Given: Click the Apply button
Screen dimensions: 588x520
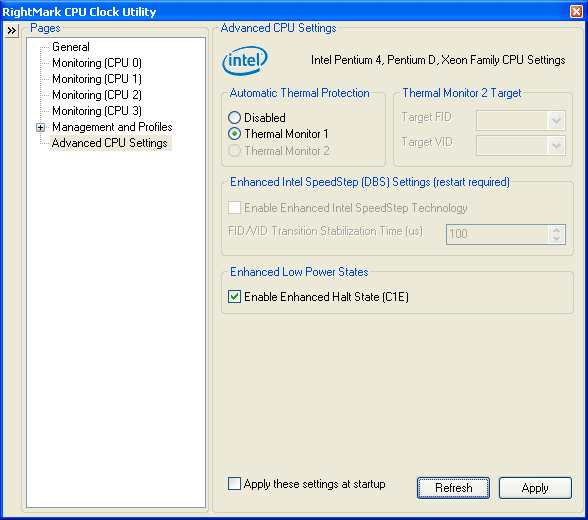Looking at the screenshot, I should [x=535, y=488].
